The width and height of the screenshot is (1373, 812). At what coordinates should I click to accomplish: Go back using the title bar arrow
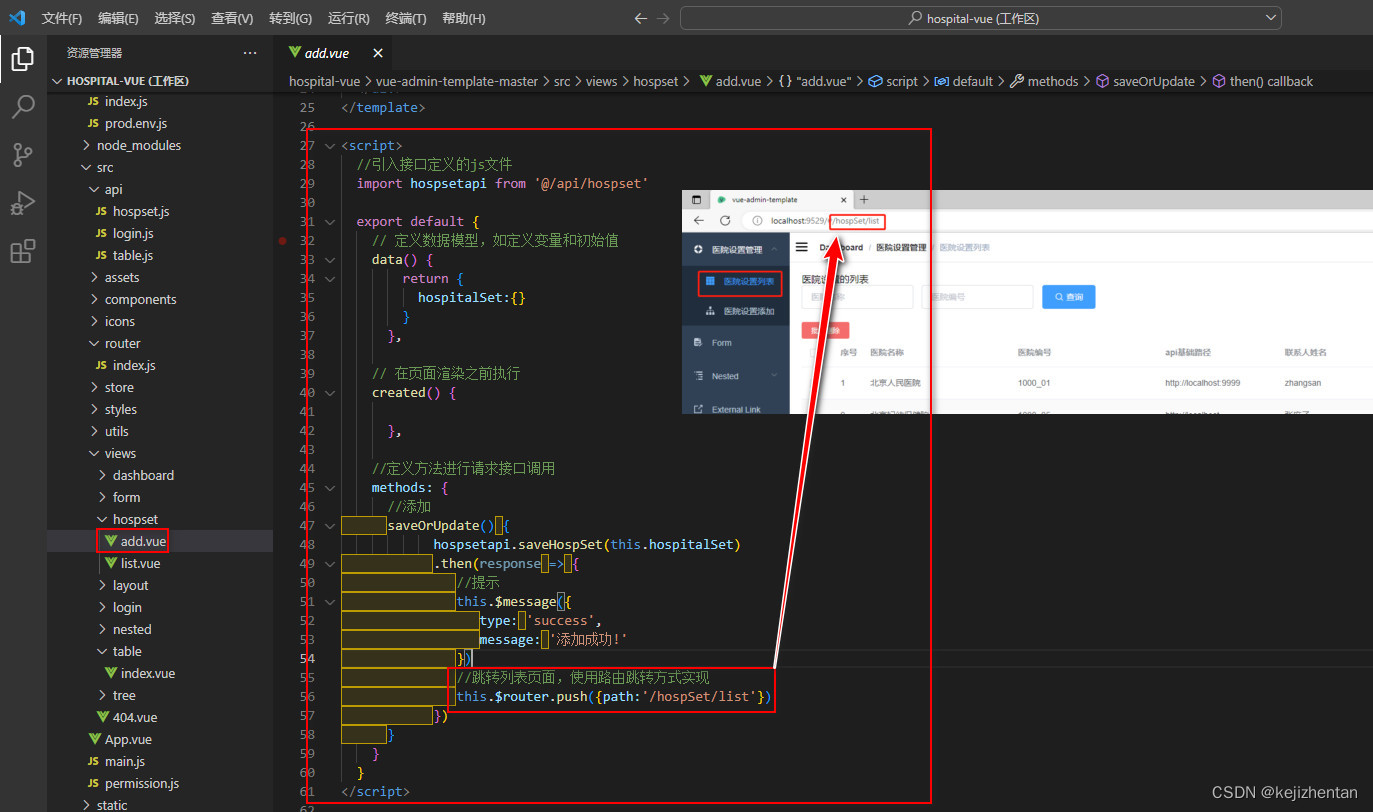tap(641, 18)
